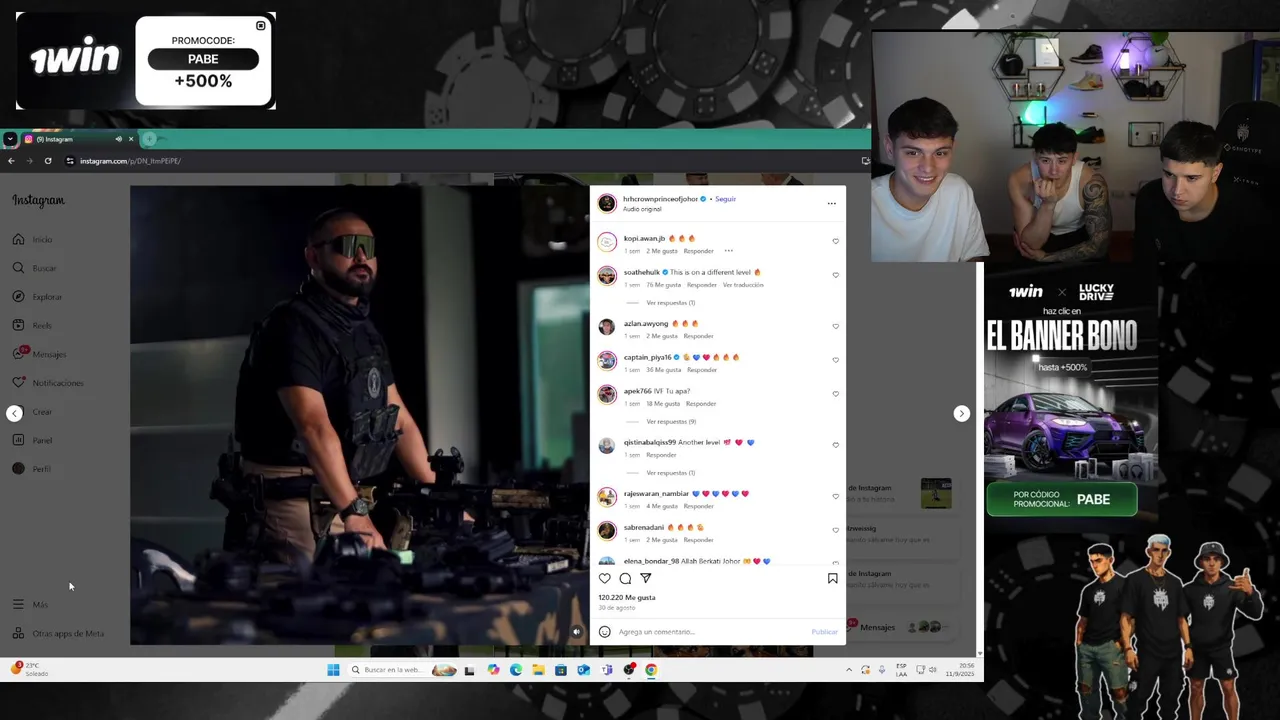Show hidden tray icons chevron
Screen dimensions: 1280x720
click(848, 670)
